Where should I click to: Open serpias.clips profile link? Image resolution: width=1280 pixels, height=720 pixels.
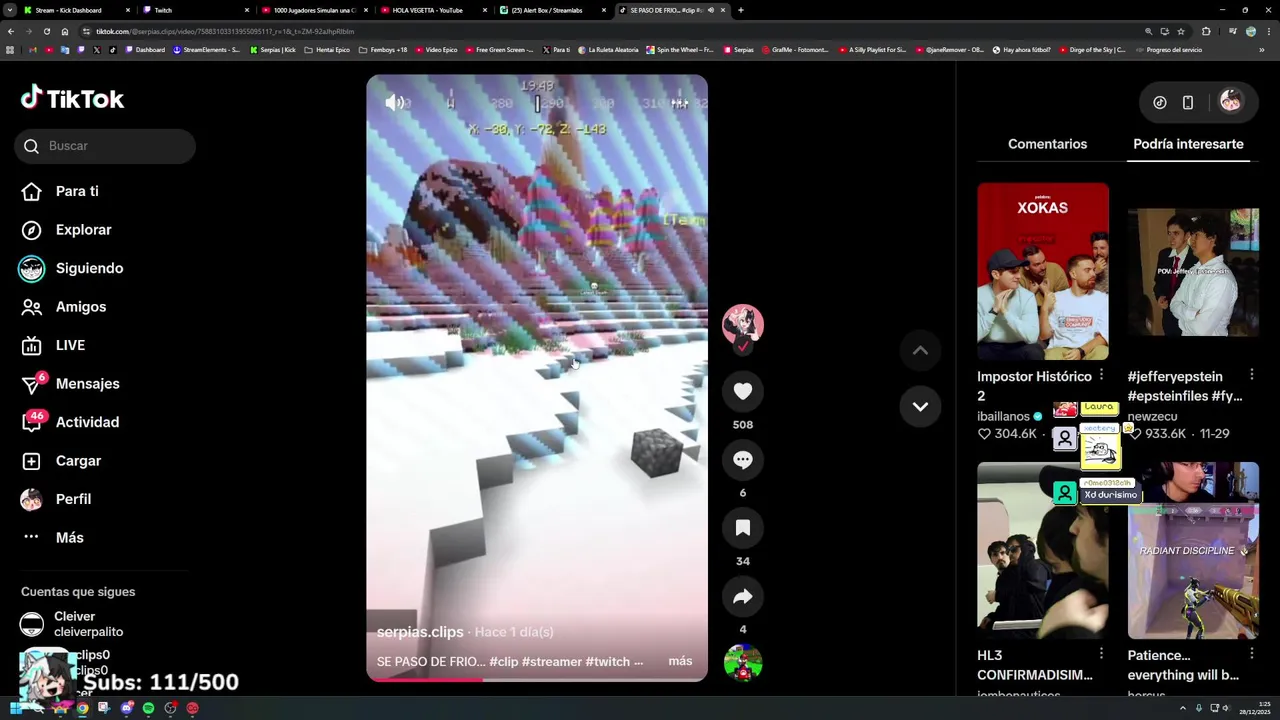click(420, 632)
